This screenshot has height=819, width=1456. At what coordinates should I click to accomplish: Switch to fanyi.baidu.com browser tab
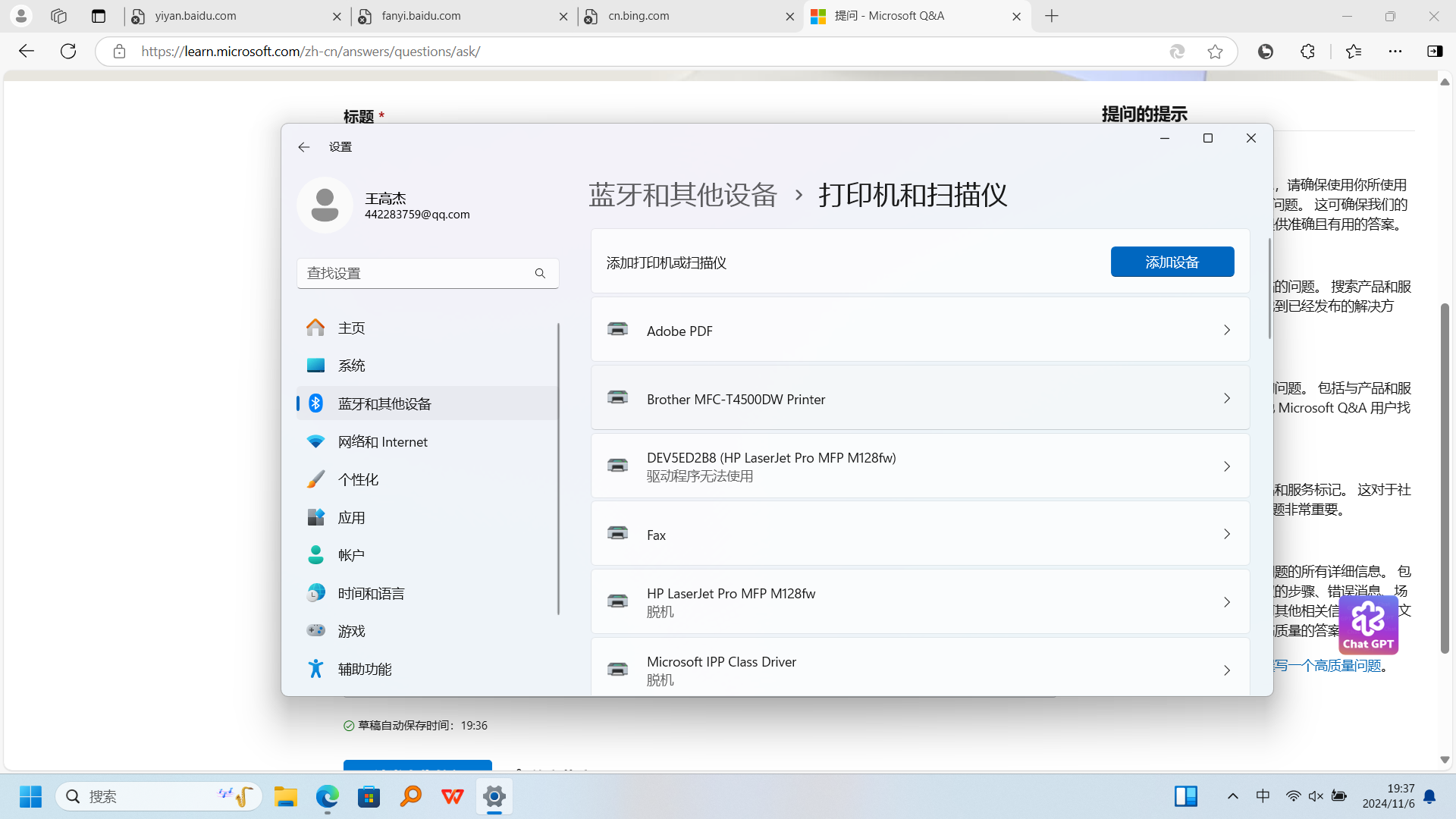point(463,16)
